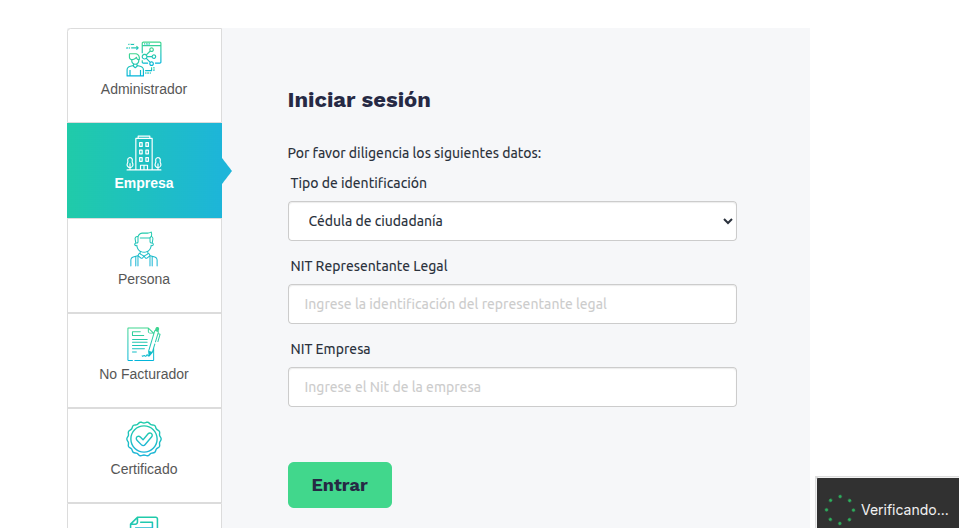
Task: Click the Persona avatar icon
Action: click(144, 249)
